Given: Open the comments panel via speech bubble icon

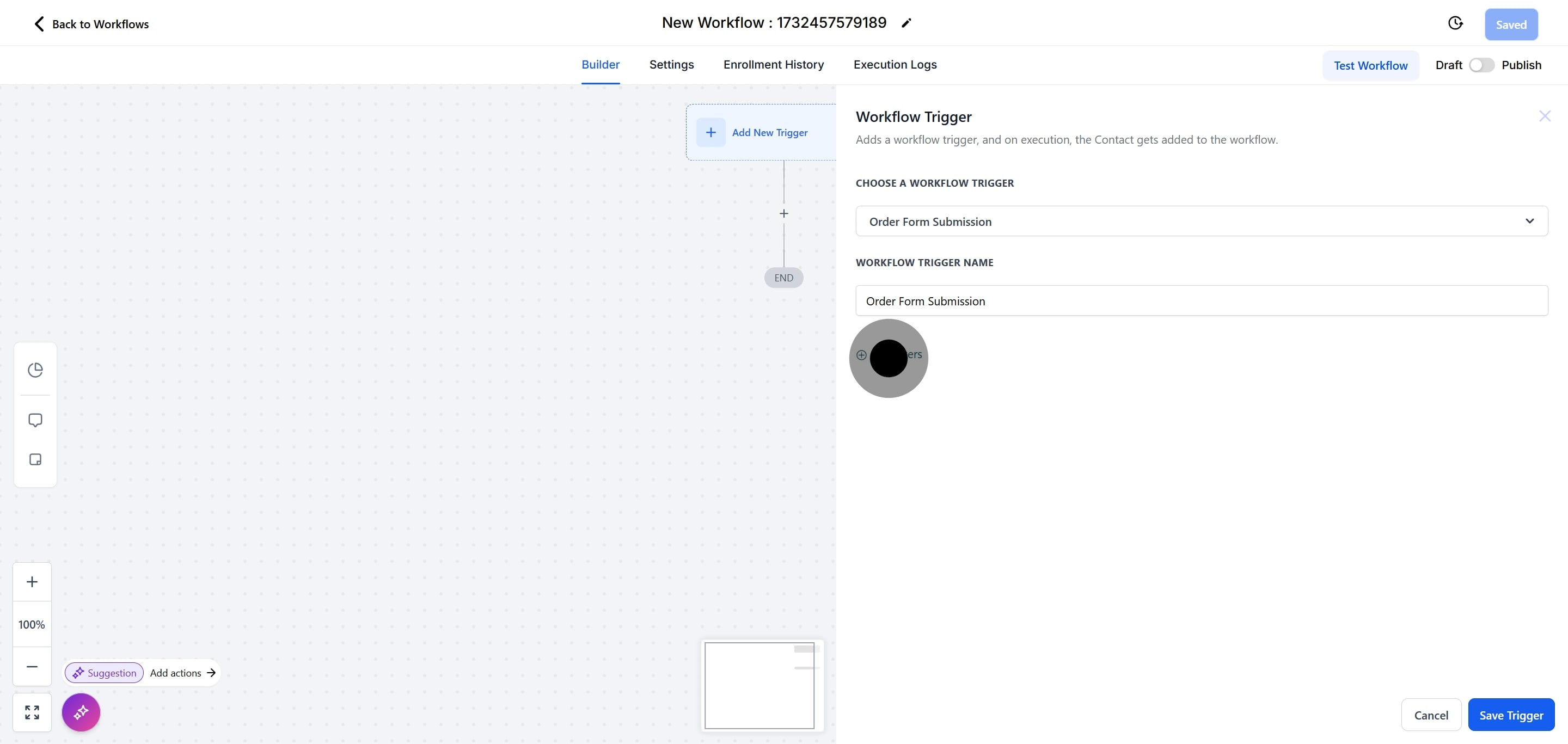Looking at the screenshot, I should click(35, 420).
